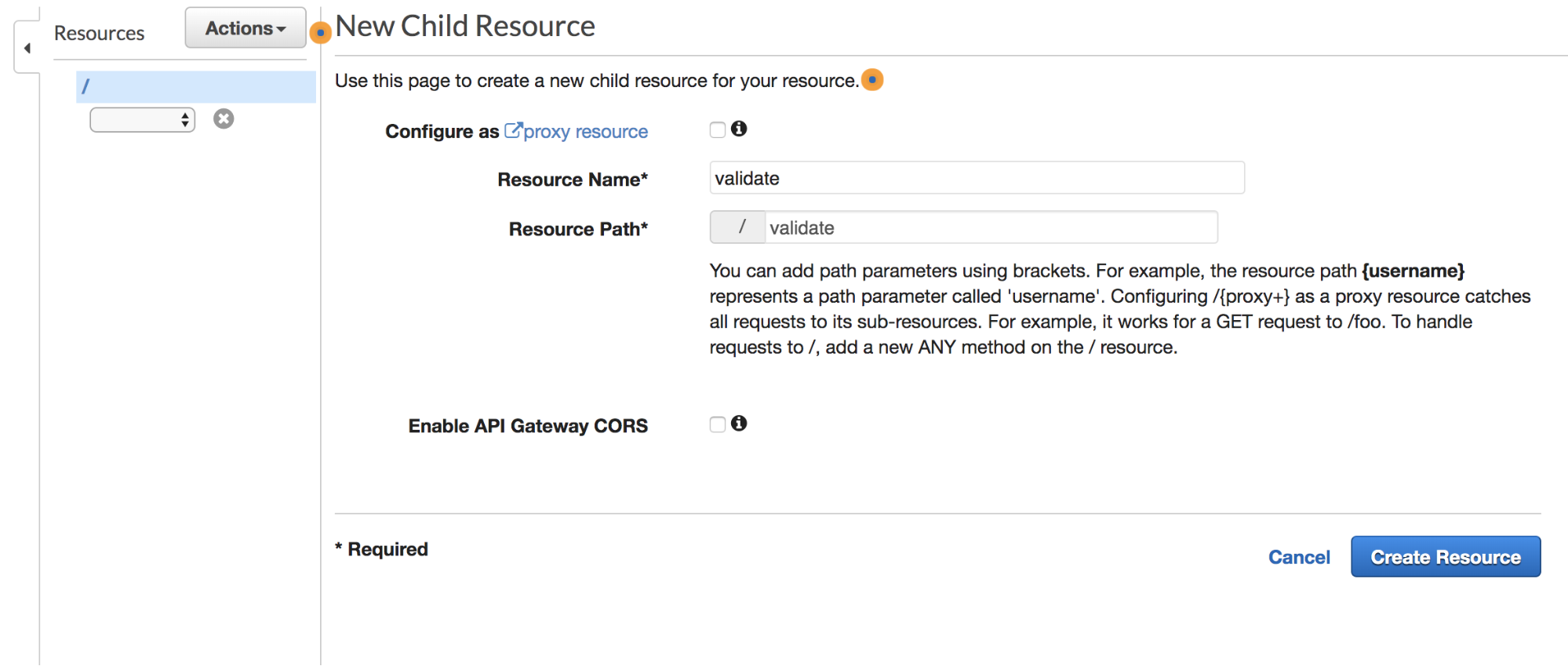Image resolution: width=1568 pixels, height=666 pixels.
Task: Cancel method selection with the gray X icon
Action: (x=224, y=118)
